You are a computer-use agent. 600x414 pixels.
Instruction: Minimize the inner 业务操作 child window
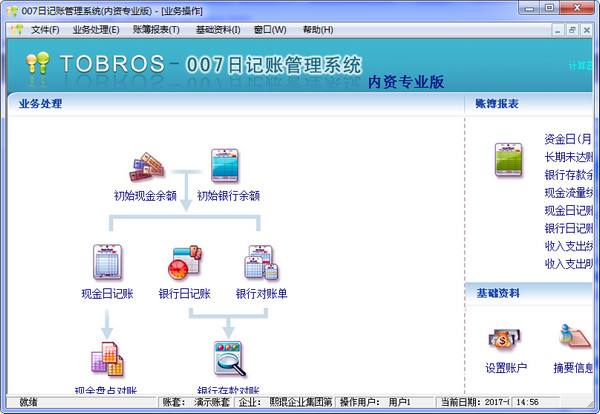[558, 30]
